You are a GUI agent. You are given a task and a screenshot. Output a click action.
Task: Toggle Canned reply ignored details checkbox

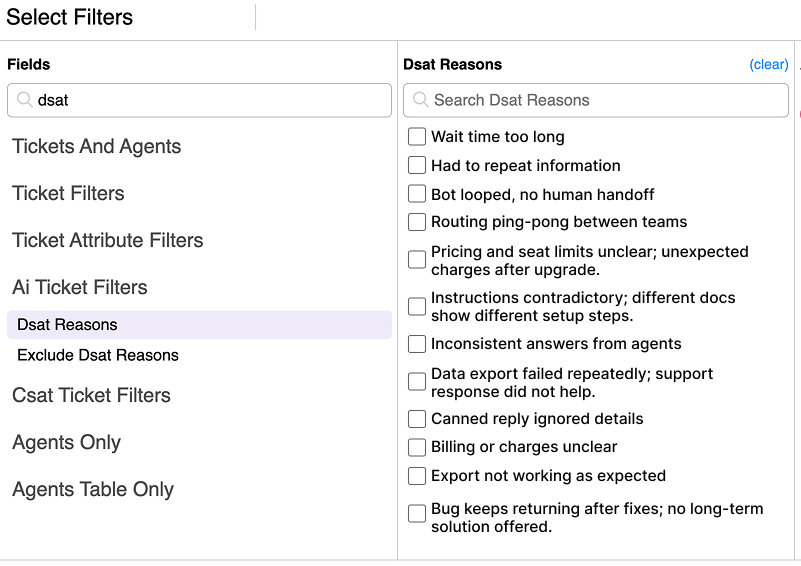(417, 419)
